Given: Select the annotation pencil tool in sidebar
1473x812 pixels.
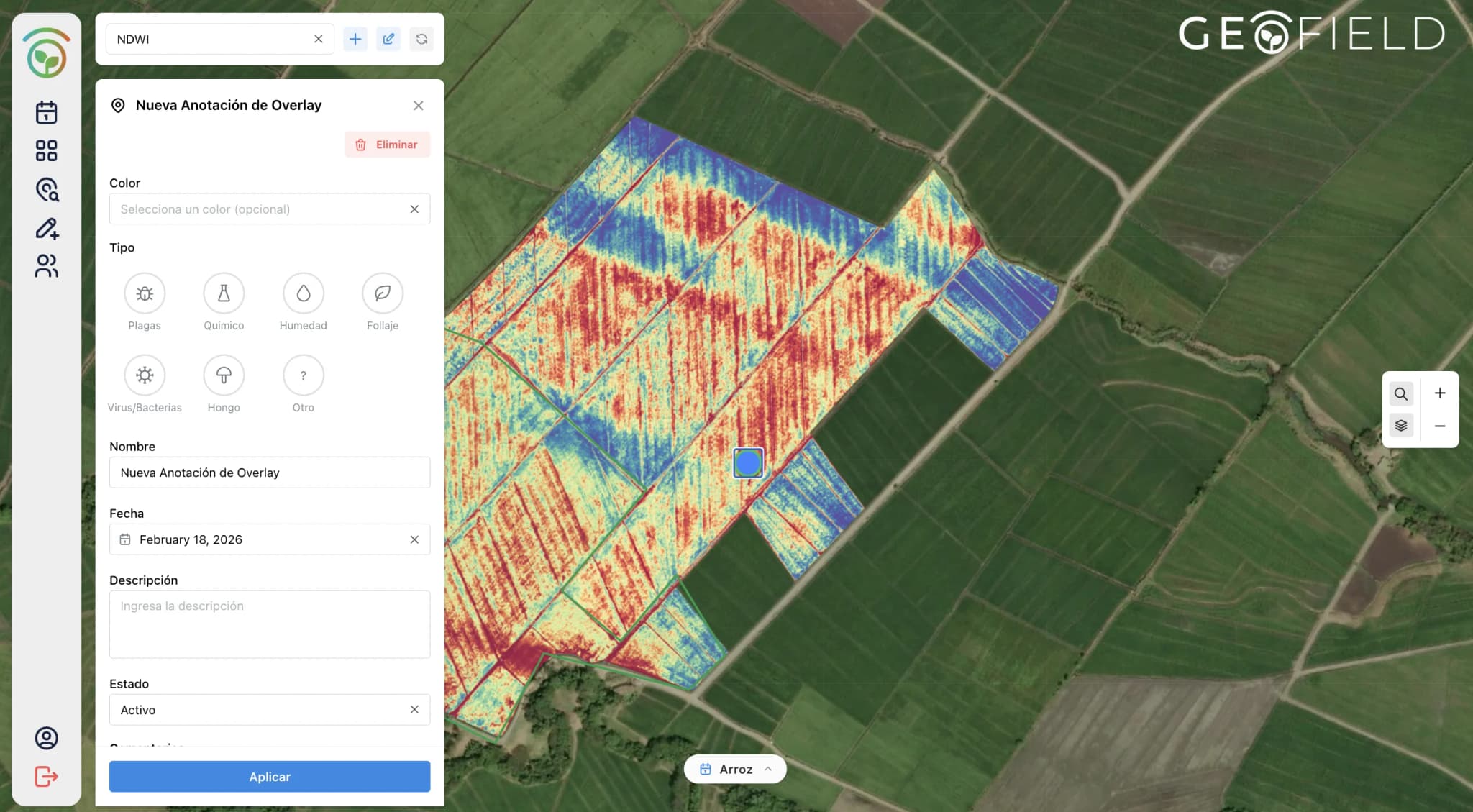Looking at the screenshot, I should pyautogui.click(x=46, y=228).
